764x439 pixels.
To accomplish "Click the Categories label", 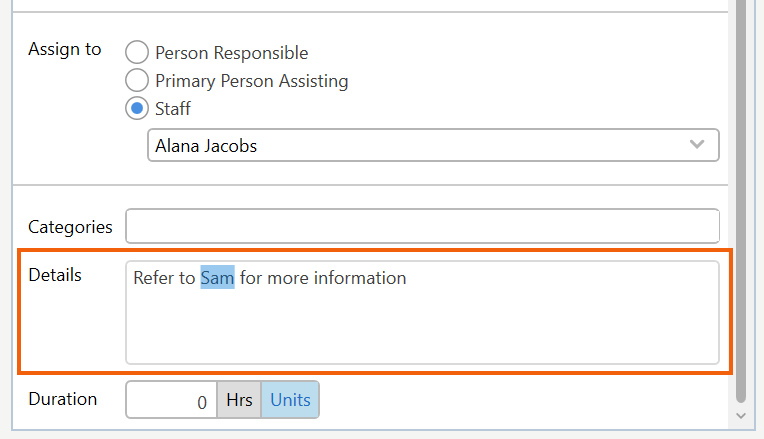I will [70, 227].
